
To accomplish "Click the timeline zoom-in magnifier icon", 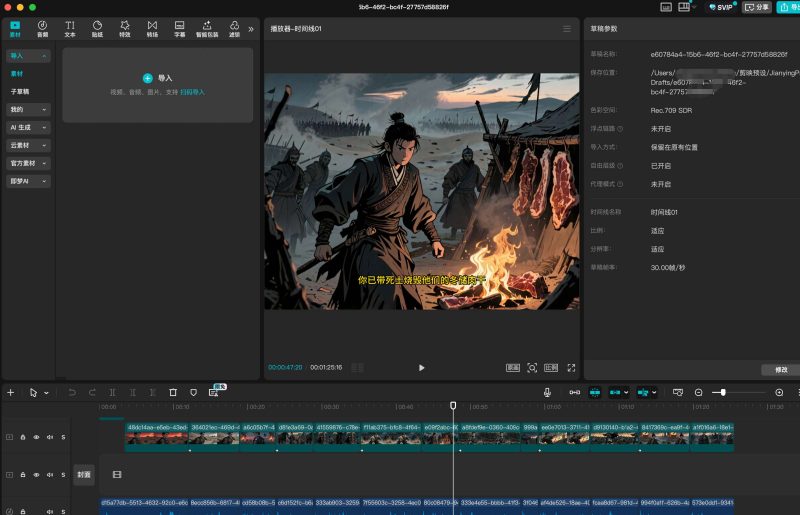I will point(779,393).
